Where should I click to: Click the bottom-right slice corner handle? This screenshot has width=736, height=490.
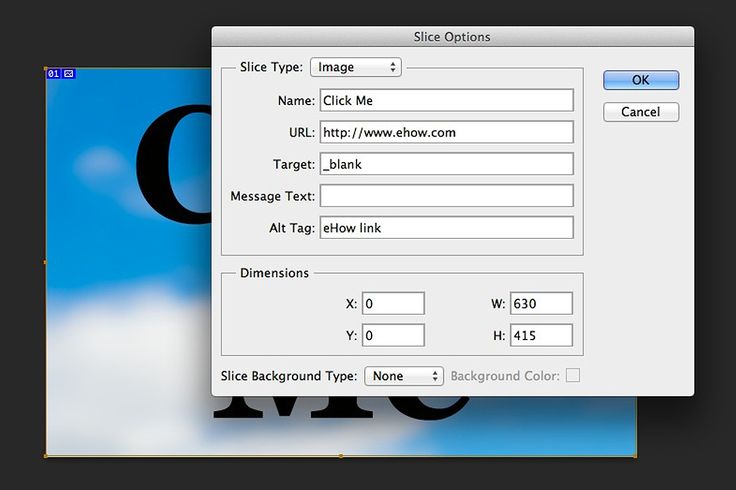[x=636, y=455]
